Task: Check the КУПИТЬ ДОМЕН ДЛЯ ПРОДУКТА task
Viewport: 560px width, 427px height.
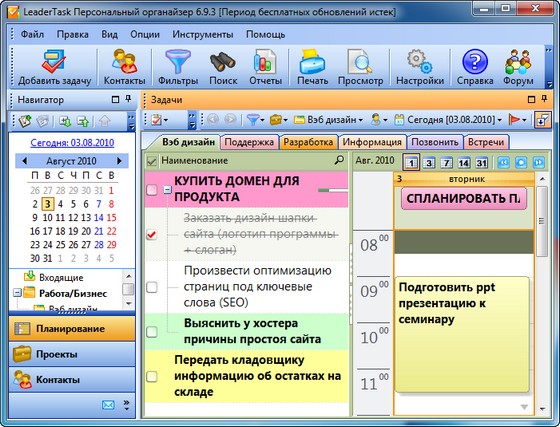Action: point(152,190)
